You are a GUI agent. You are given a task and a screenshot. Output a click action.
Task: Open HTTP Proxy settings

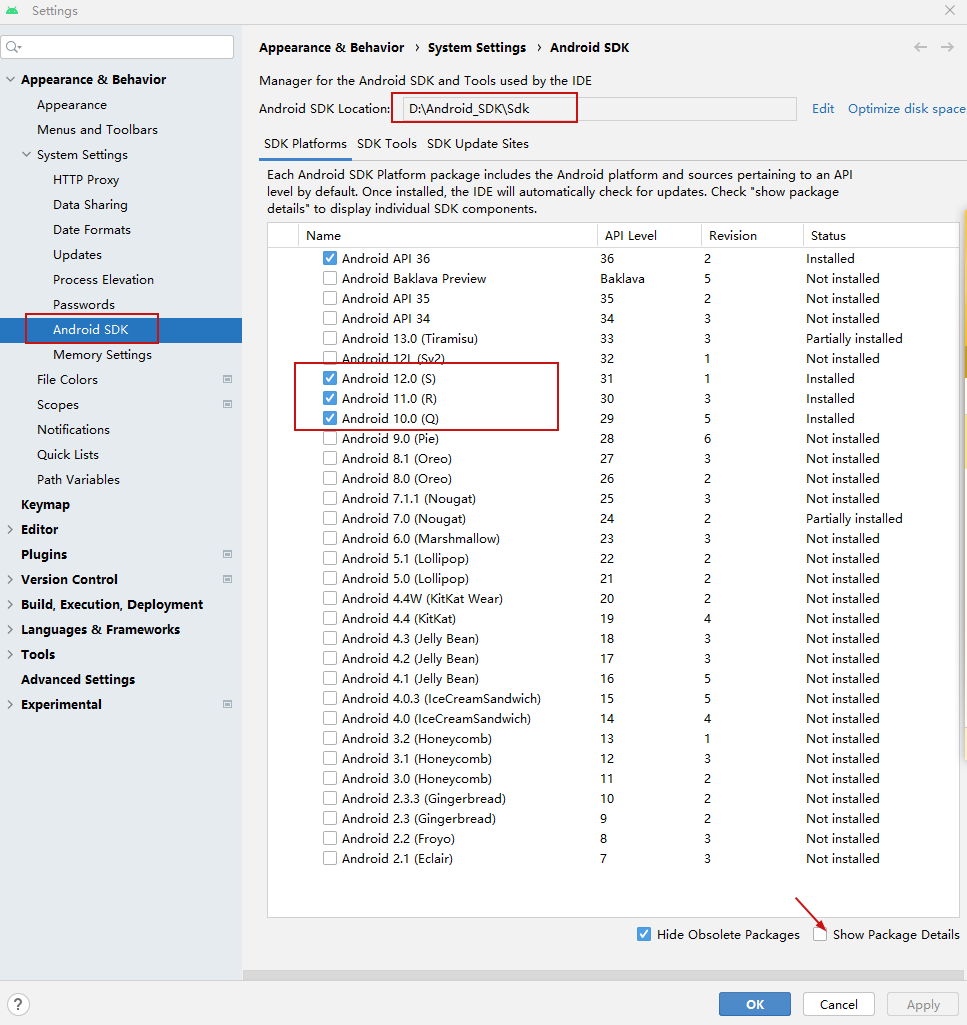click(x=86, y=180)
